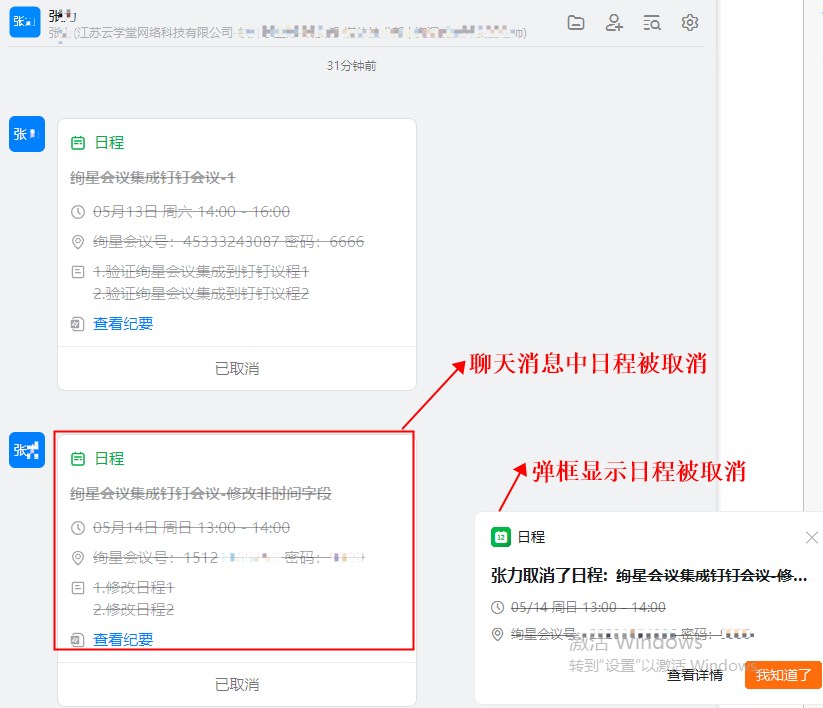Click title 绚星会议集成钉钉会议-1

coord(153,177)
